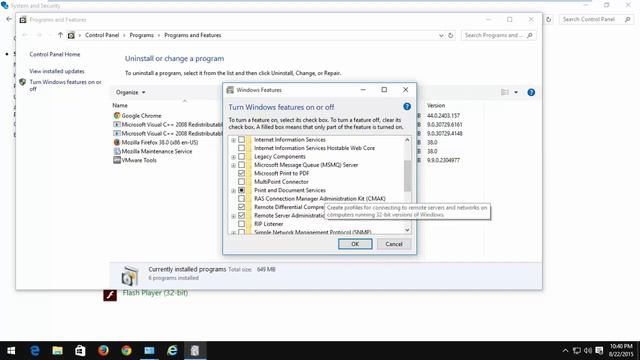
Task: Click Flash Player icon in background window
Action: coord(110,295)
